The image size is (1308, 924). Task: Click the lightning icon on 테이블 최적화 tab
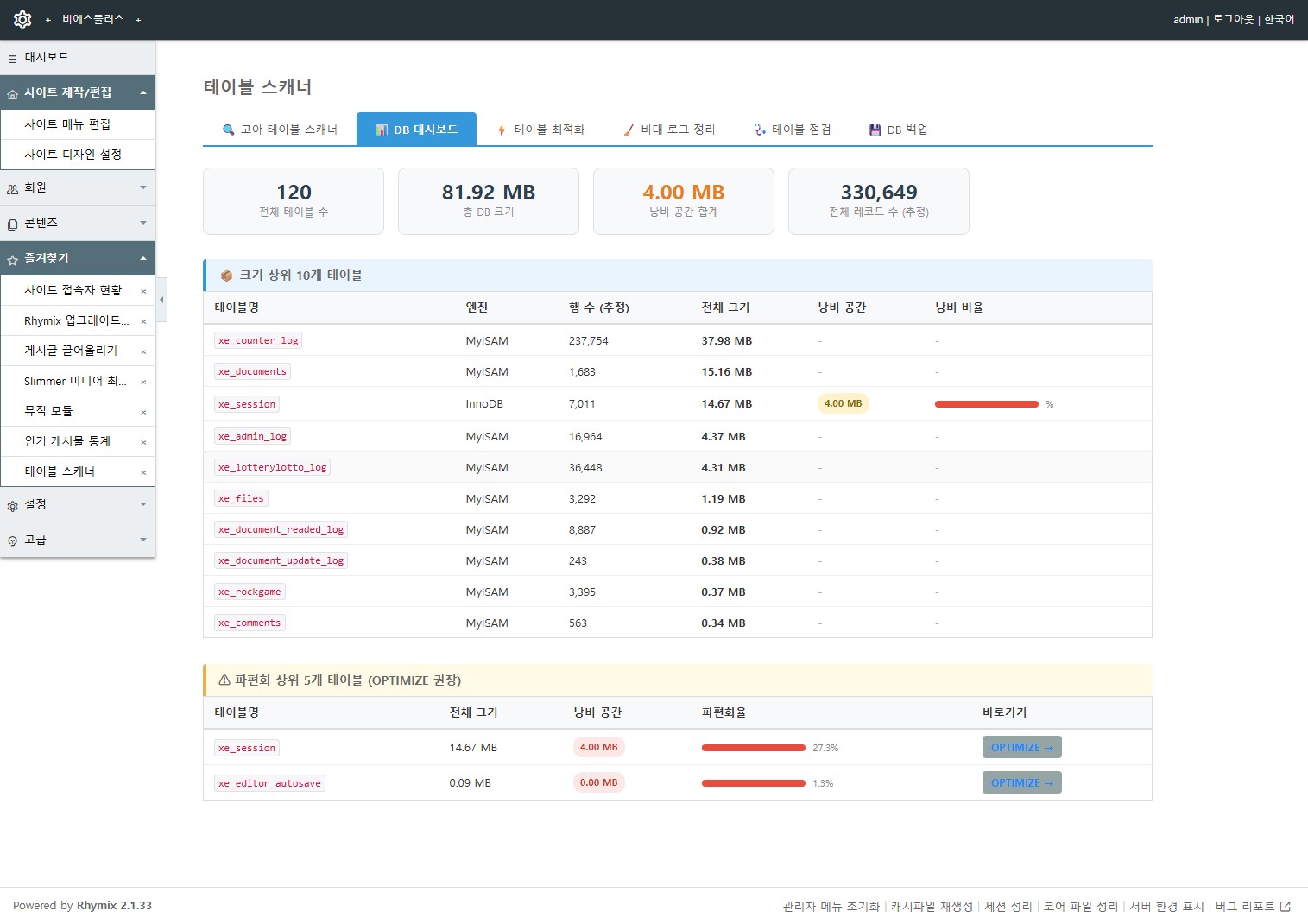tap(502, 130)
